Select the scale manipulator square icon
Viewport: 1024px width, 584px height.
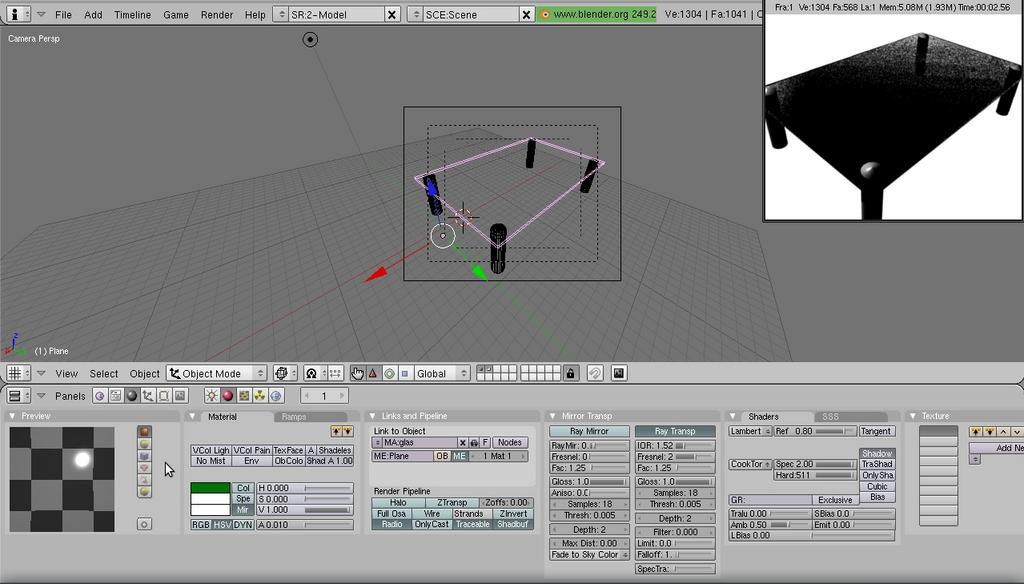405,374
